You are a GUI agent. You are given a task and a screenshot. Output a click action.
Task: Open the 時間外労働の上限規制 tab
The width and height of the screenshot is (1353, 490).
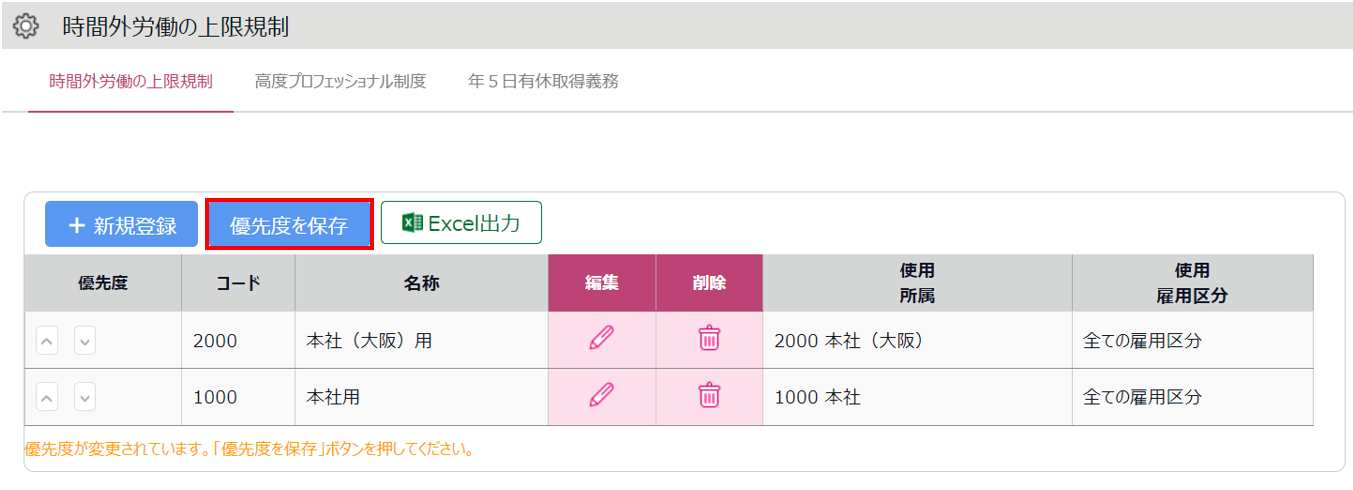pyautogui.click(x=131, y=82)
